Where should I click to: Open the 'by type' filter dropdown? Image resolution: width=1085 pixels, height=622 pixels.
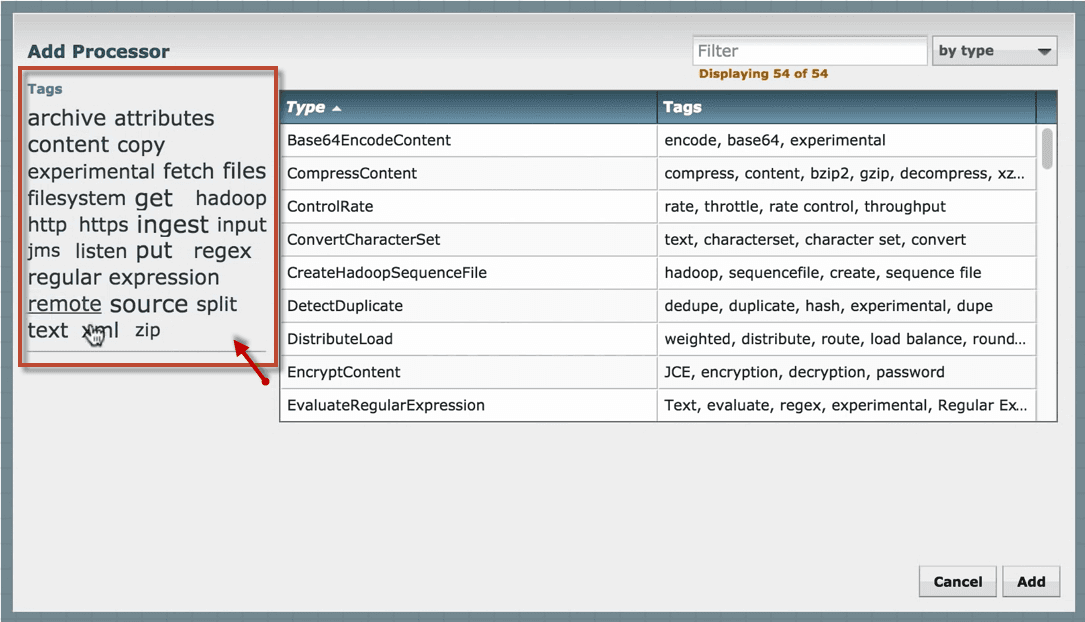pyautogui.click(x=994, y=51)
